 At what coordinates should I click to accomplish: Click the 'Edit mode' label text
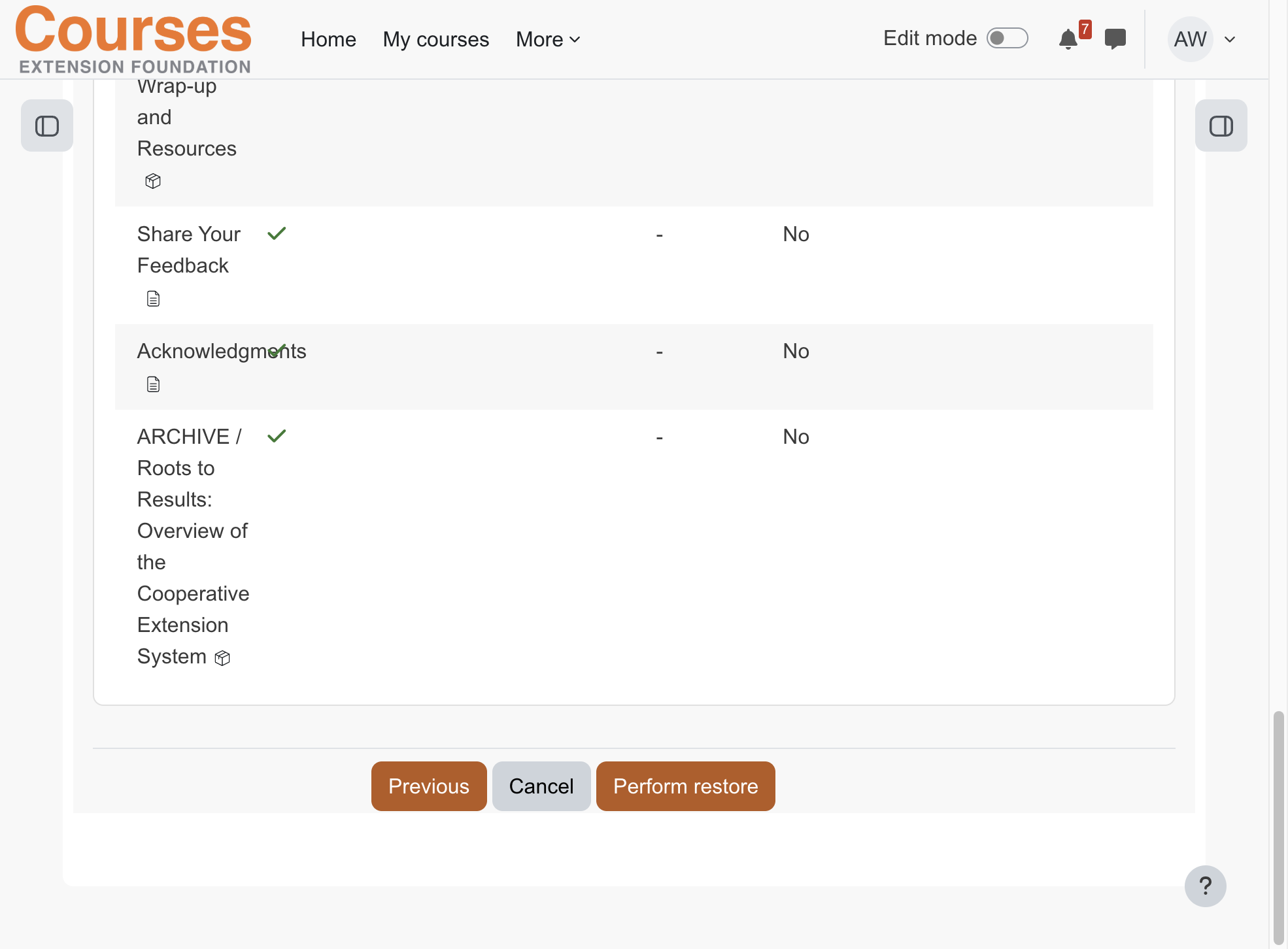(x=930, y=38)
